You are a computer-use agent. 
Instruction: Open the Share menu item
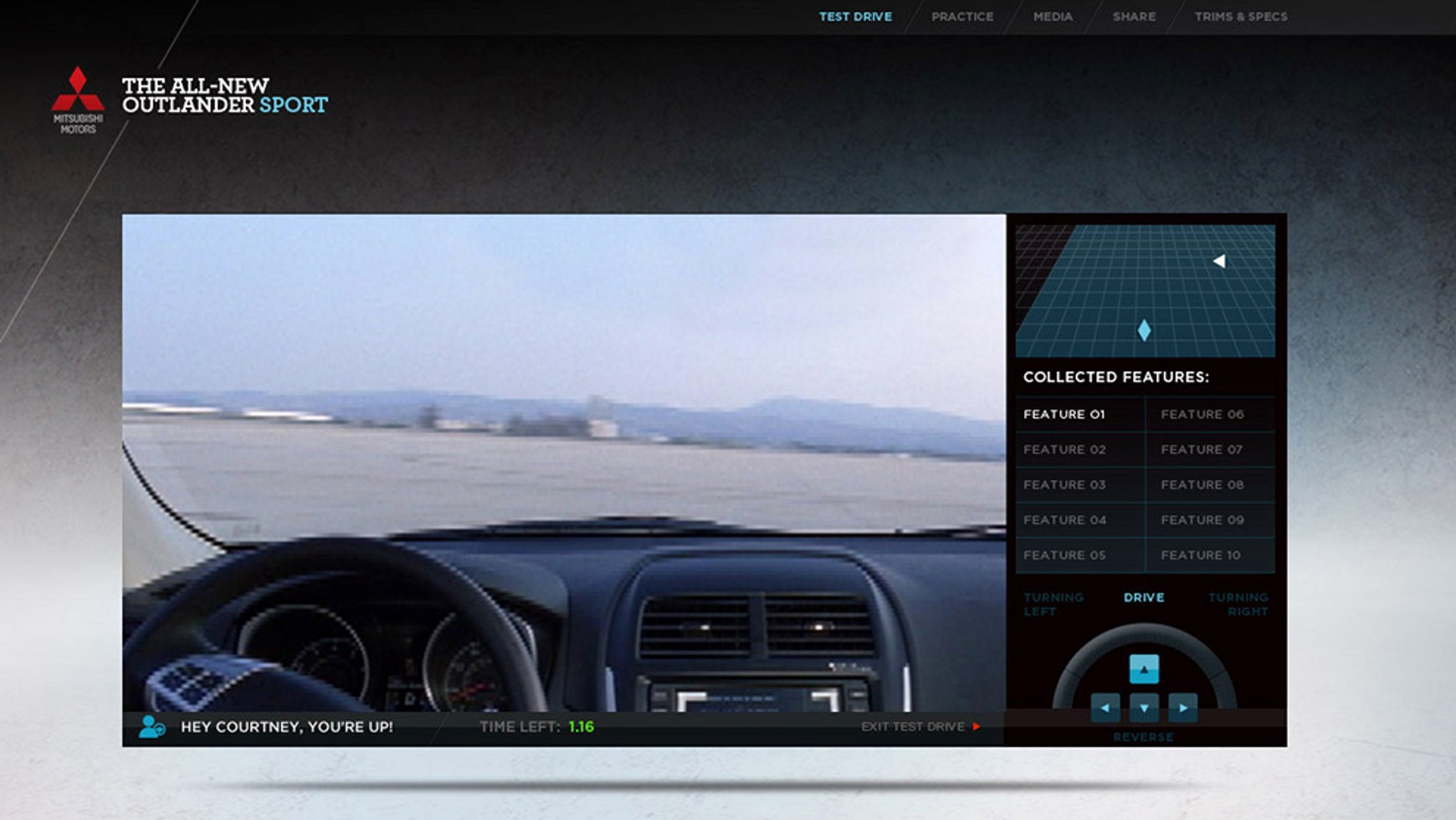(1134, 17)
